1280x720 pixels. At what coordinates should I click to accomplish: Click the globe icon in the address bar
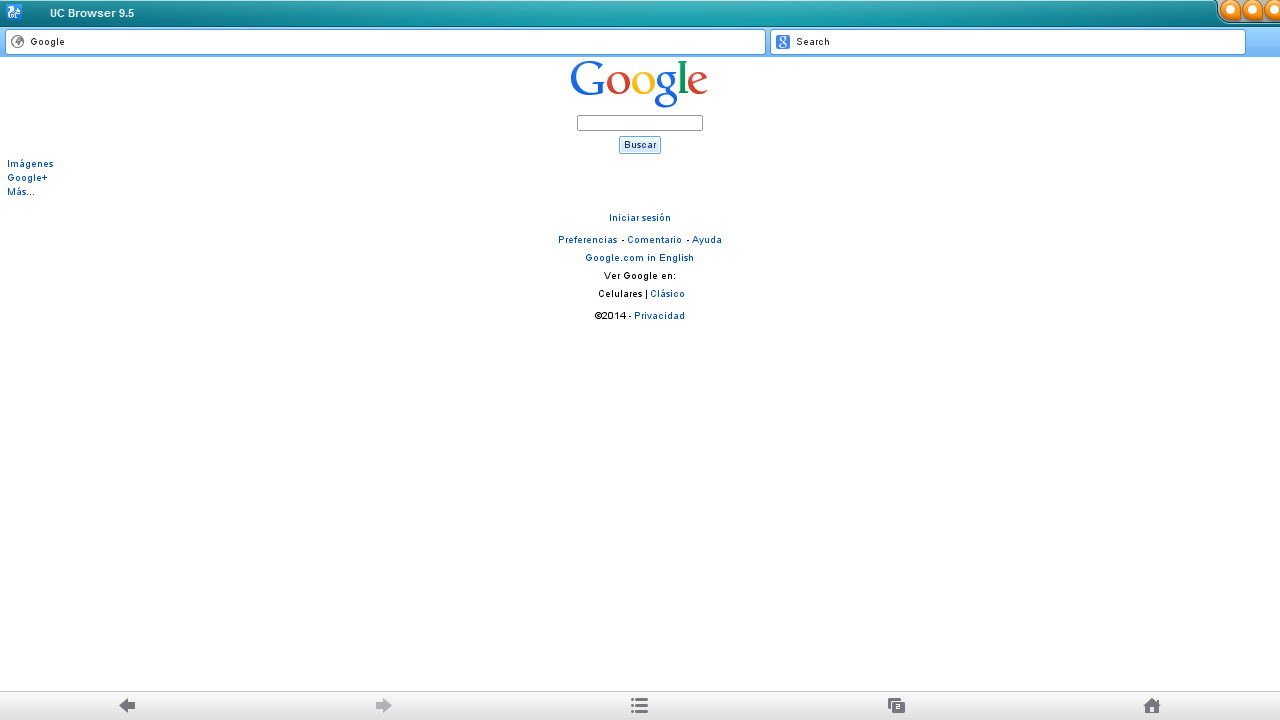[18, 41]
